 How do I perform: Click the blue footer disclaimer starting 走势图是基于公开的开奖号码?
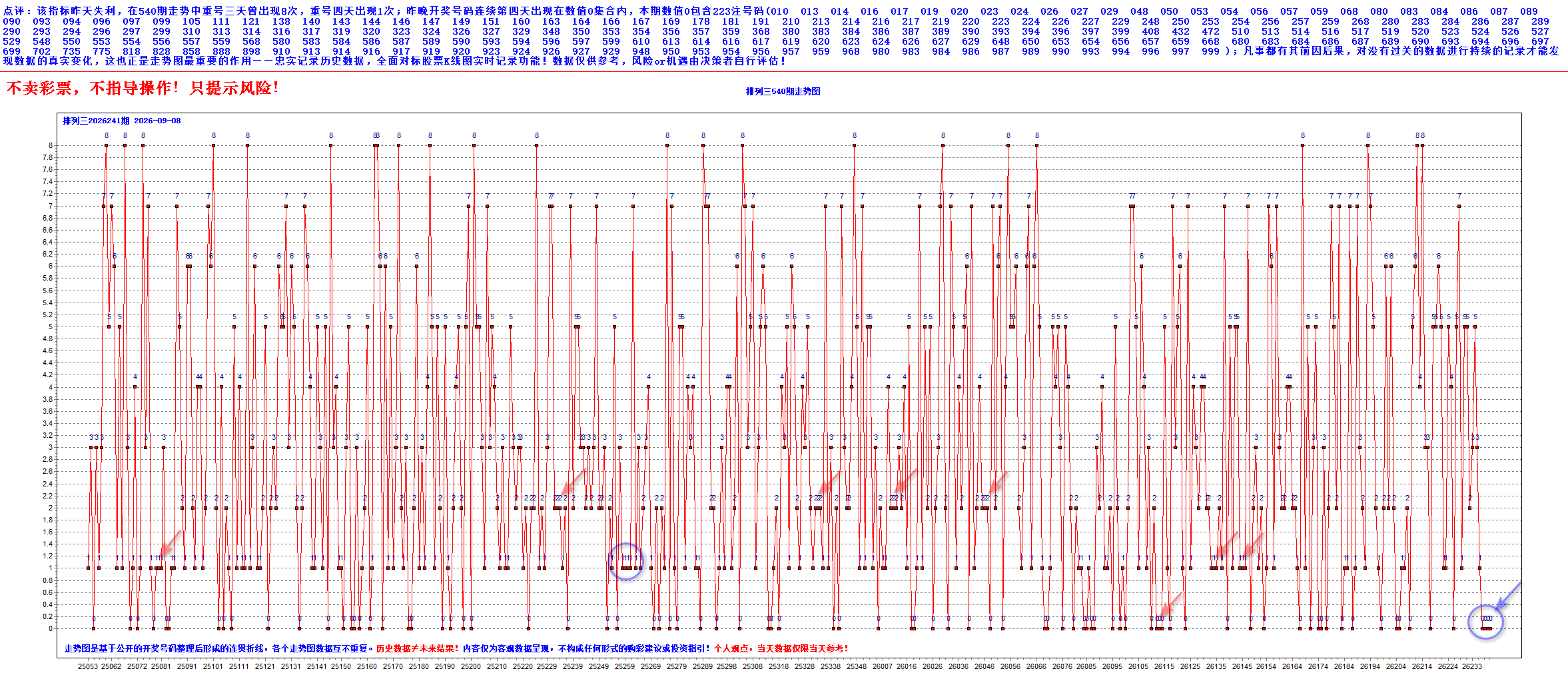click(218, 648)
